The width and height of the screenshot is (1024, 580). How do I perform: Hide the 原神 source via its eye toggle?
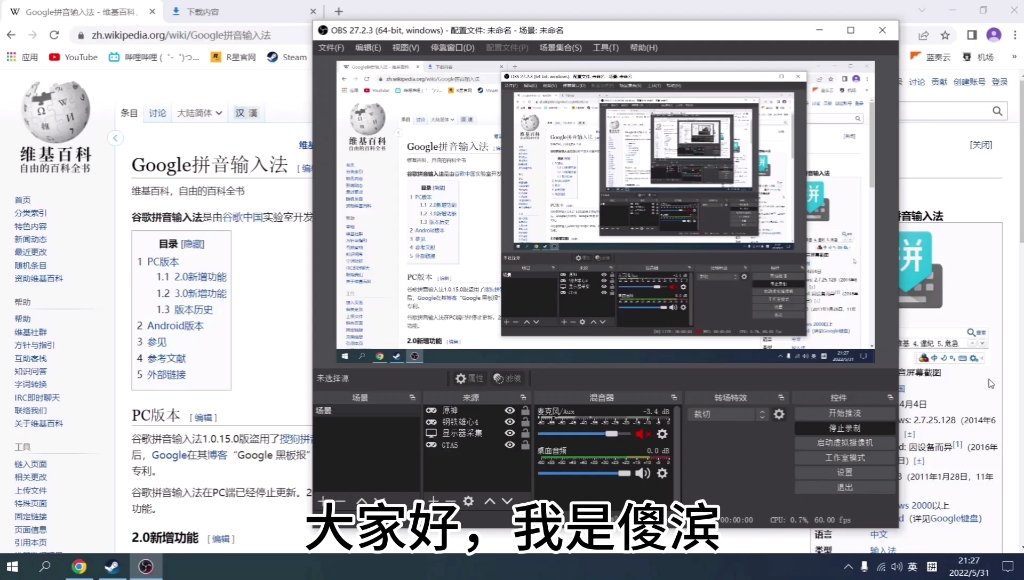[508, 409]
